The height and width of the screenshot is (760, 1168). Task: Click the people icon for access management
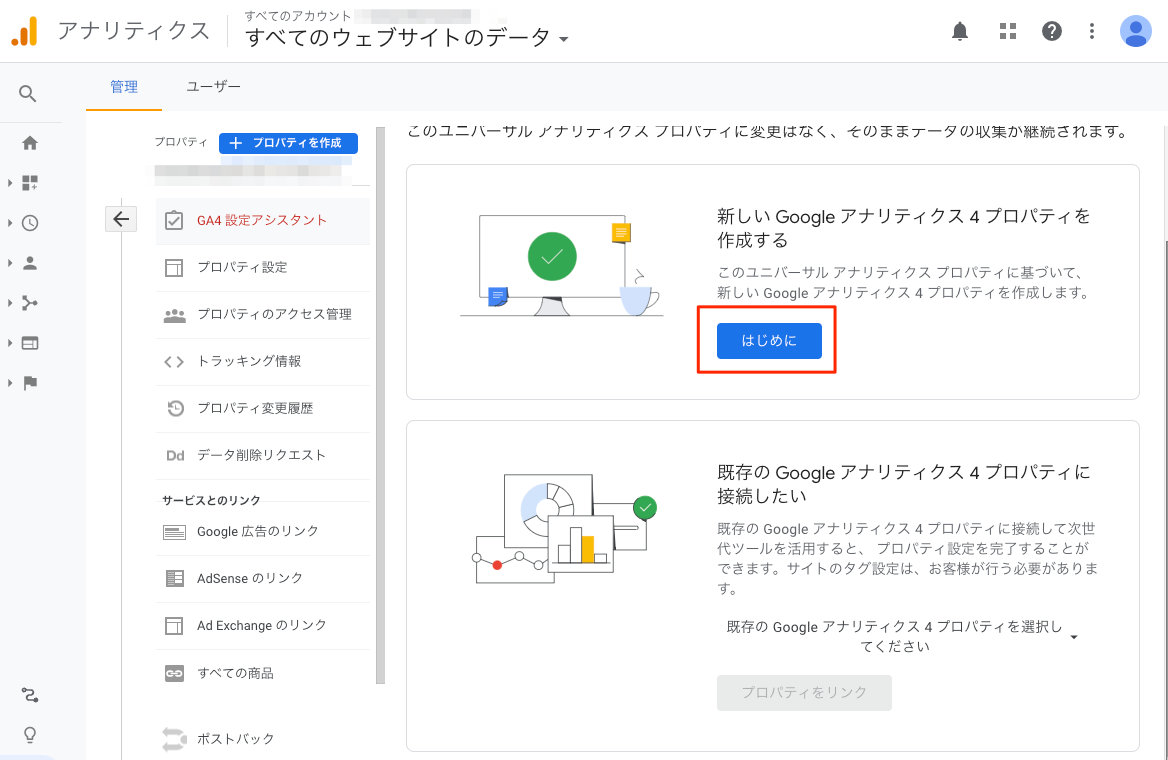pos(174,315)
